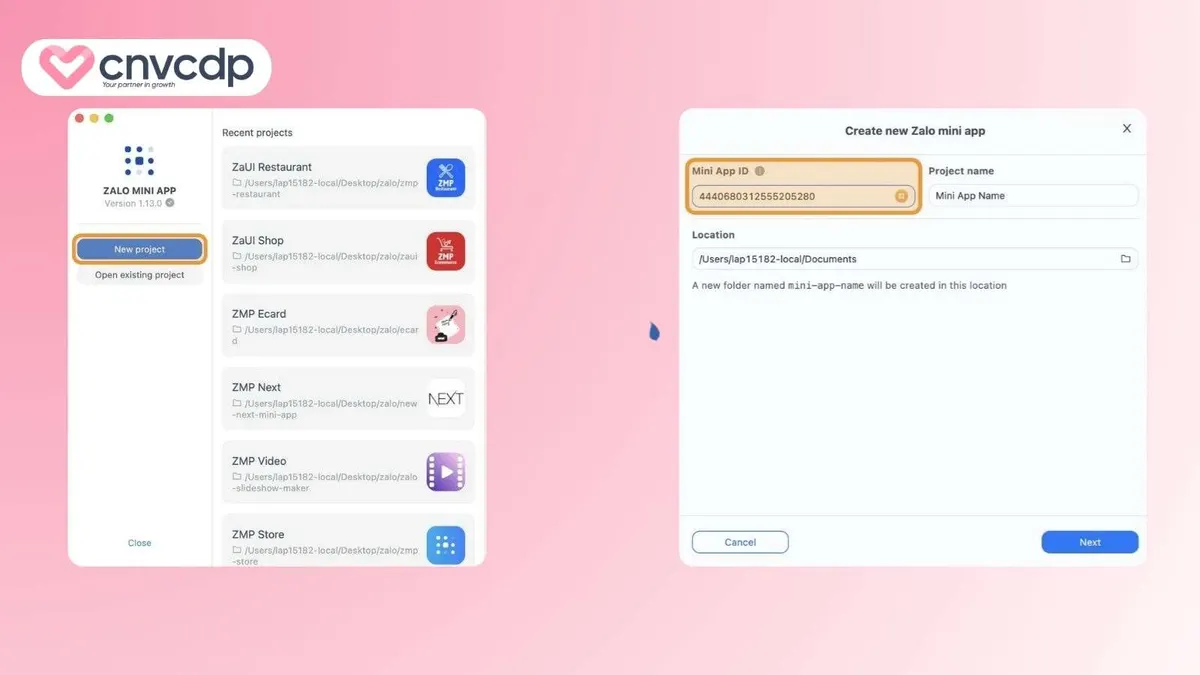Click the ZaUI Shop folder path

point(325,262)
